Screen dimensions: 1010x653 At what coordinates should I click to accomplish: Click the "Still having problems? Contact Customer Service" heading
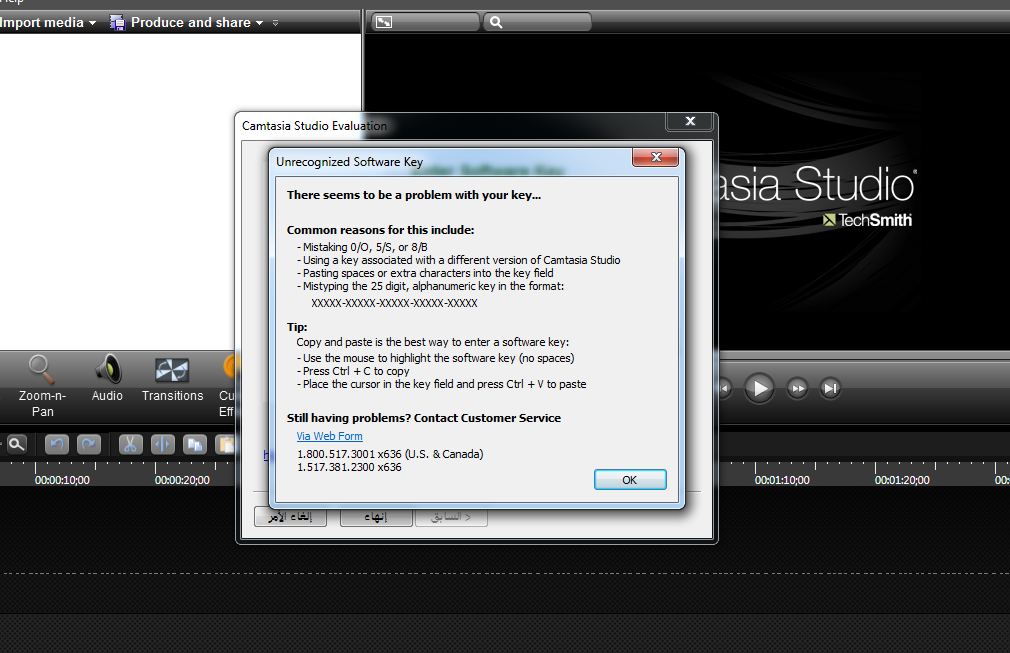(424, 418)
